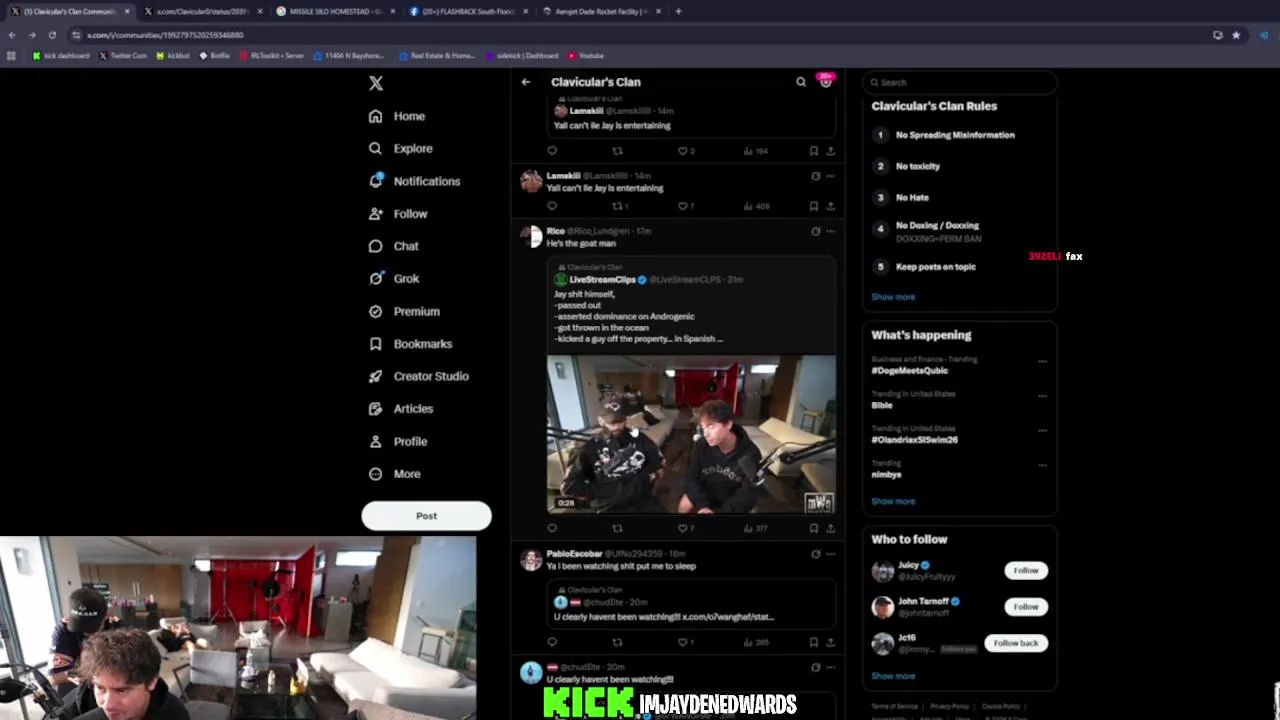Focus the X Search box

click(960, 82)
